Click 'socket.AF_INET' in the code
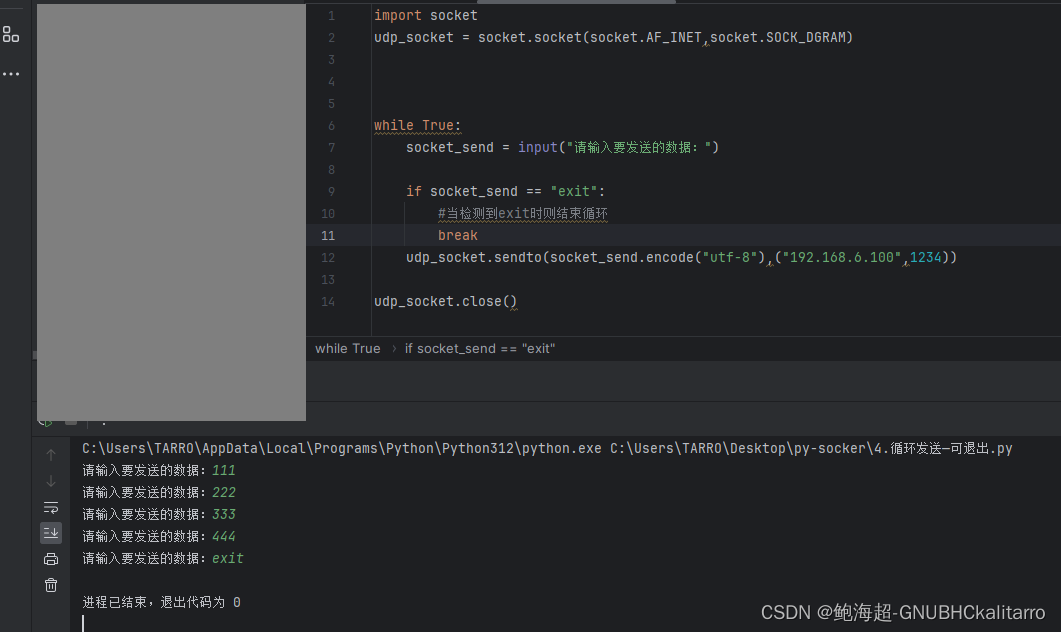The height and width of the screenshot is (632, 1061). [646, 37]
